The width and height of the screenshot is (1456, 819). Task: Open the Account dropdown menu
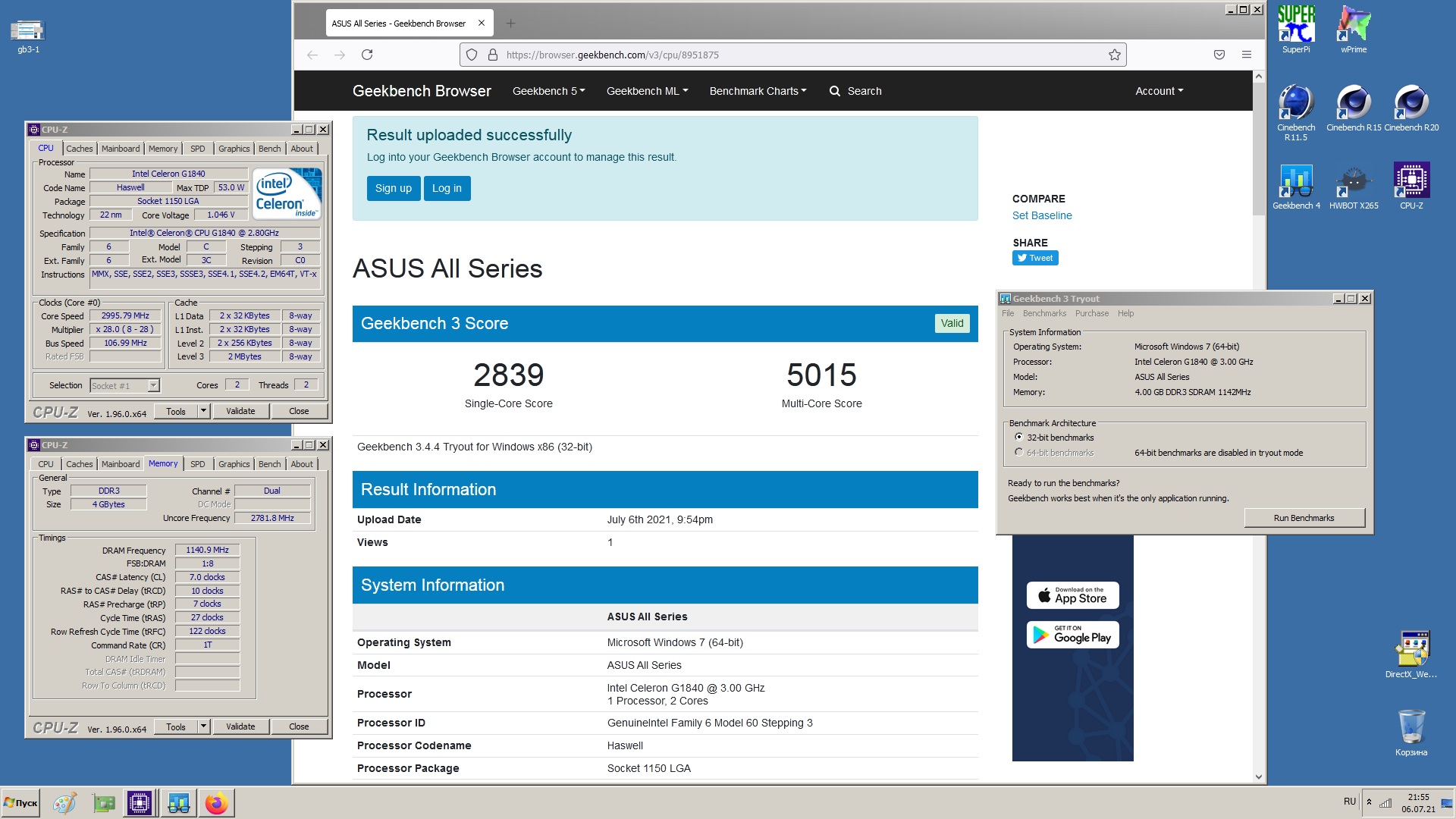point(1159,91)
